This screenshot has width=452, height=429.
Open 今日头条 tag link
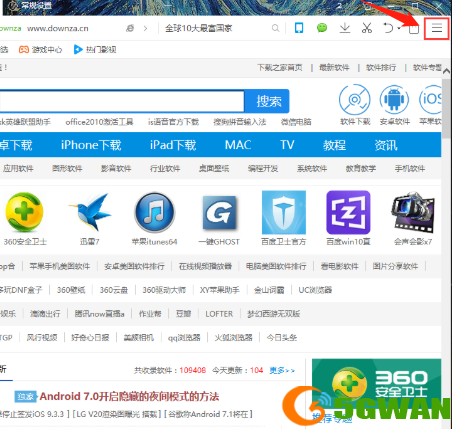point(282,338)
